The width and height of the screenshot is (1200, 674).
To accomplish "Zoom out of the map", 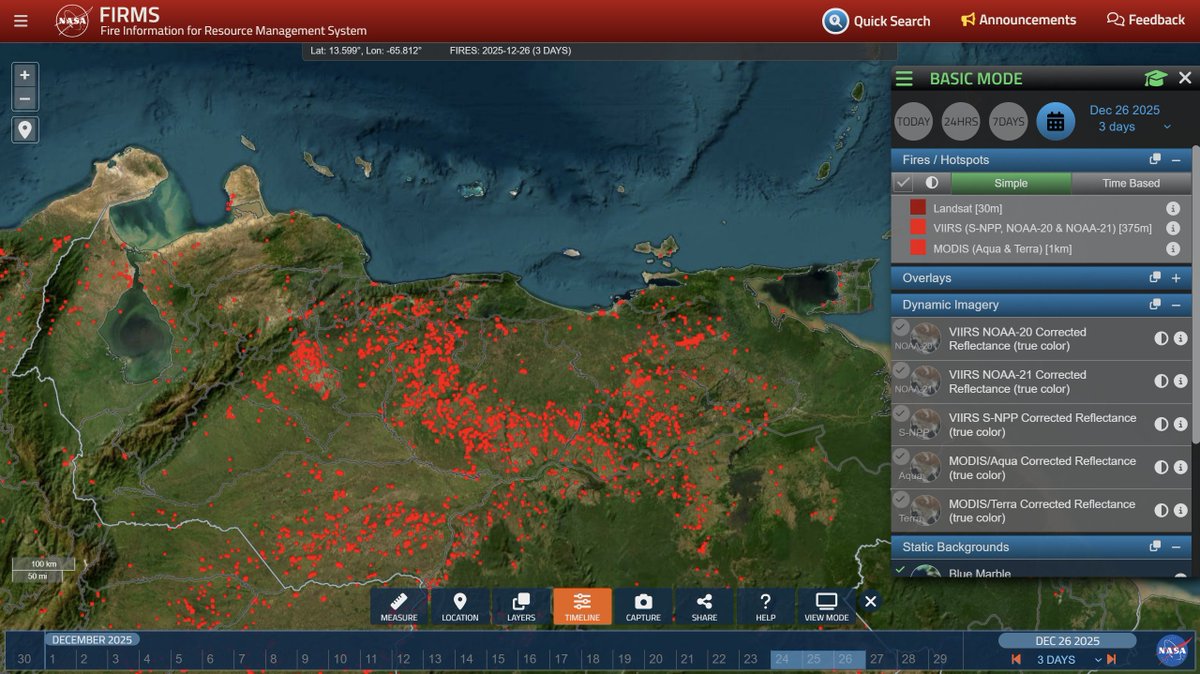I will pyautogui.click(x=25, y=98).
